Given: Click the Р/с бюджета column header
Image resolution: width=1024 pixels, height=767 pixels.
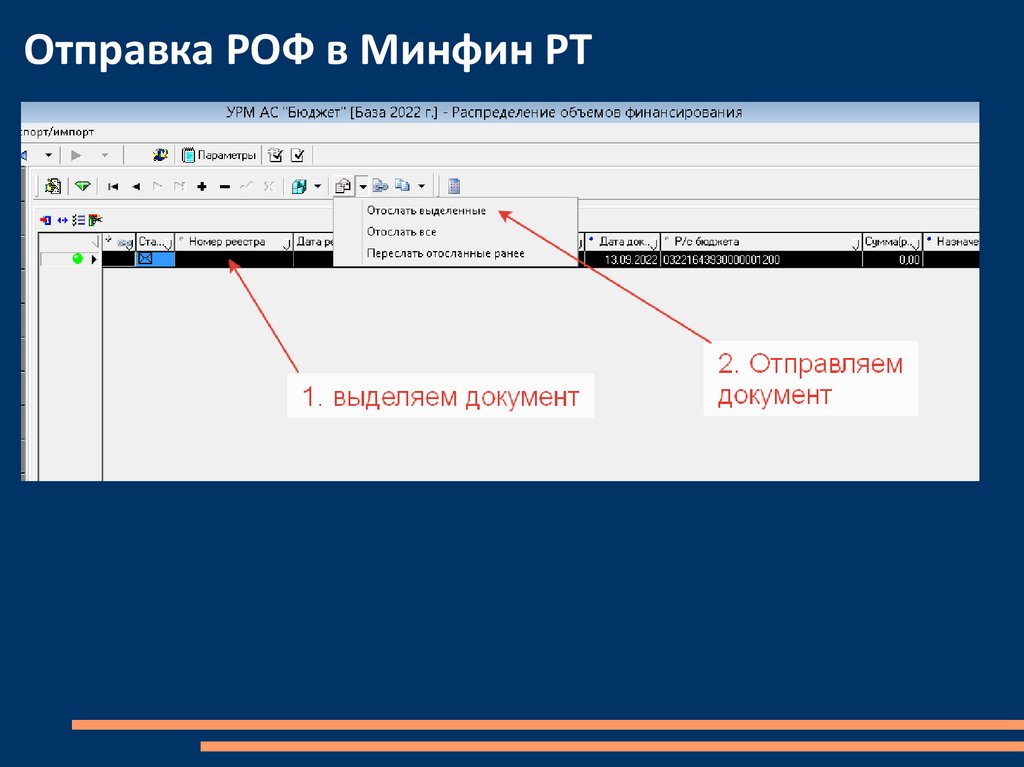Looking at the screenshot, I should pos(761,242).
